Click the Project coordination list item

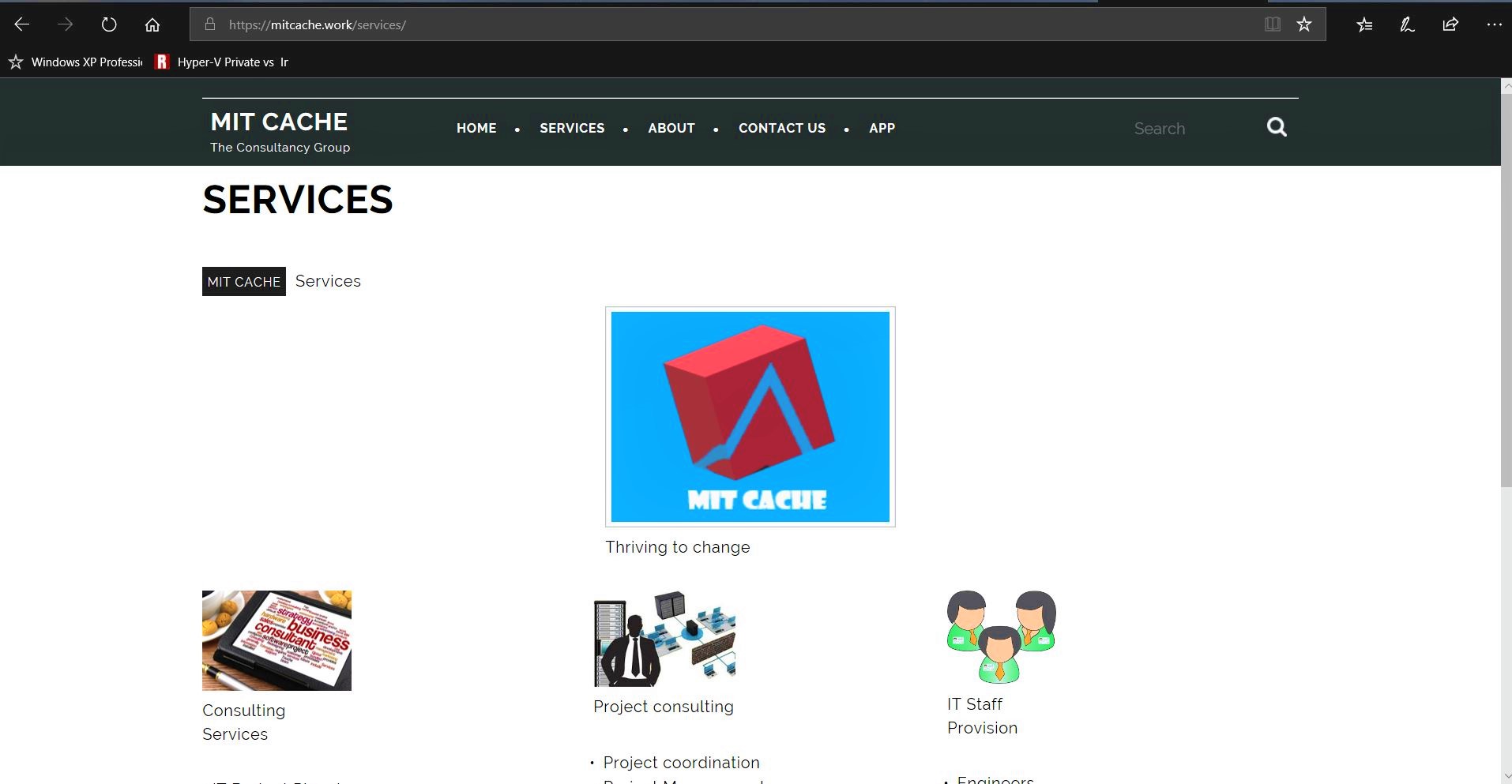pos(682,763)
